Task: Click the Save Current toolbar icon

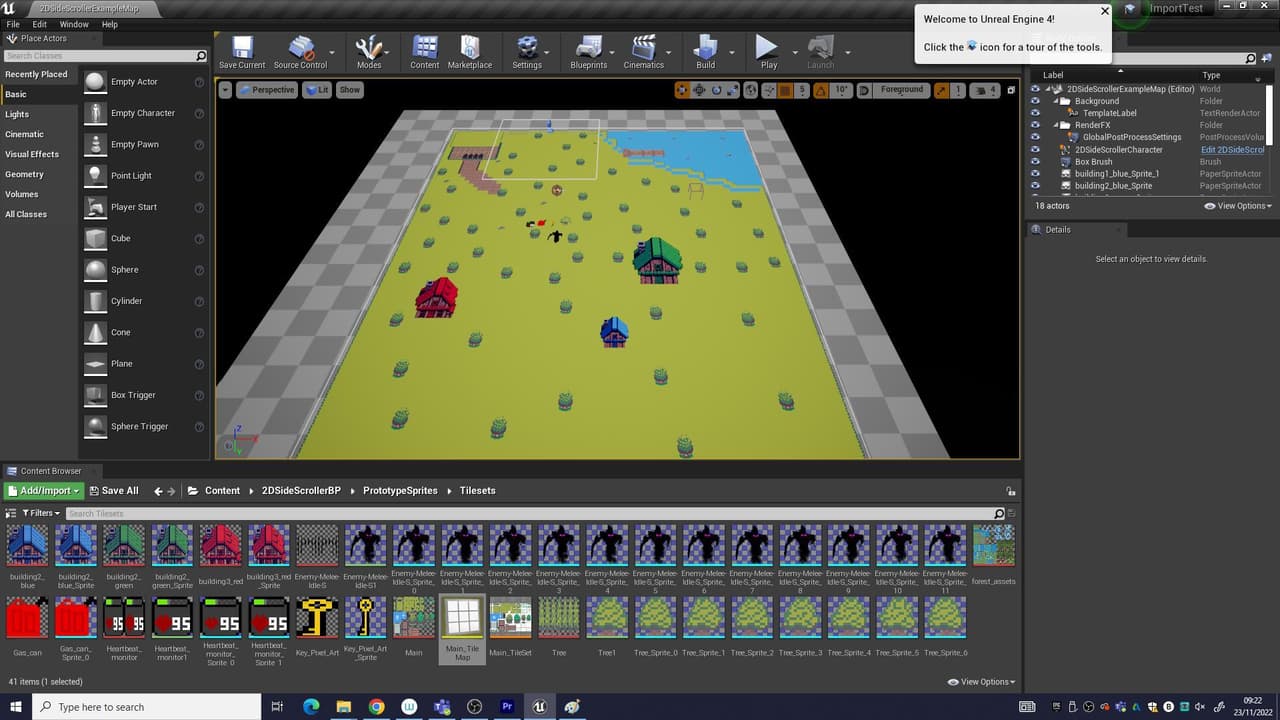Action: click(242, 48)
